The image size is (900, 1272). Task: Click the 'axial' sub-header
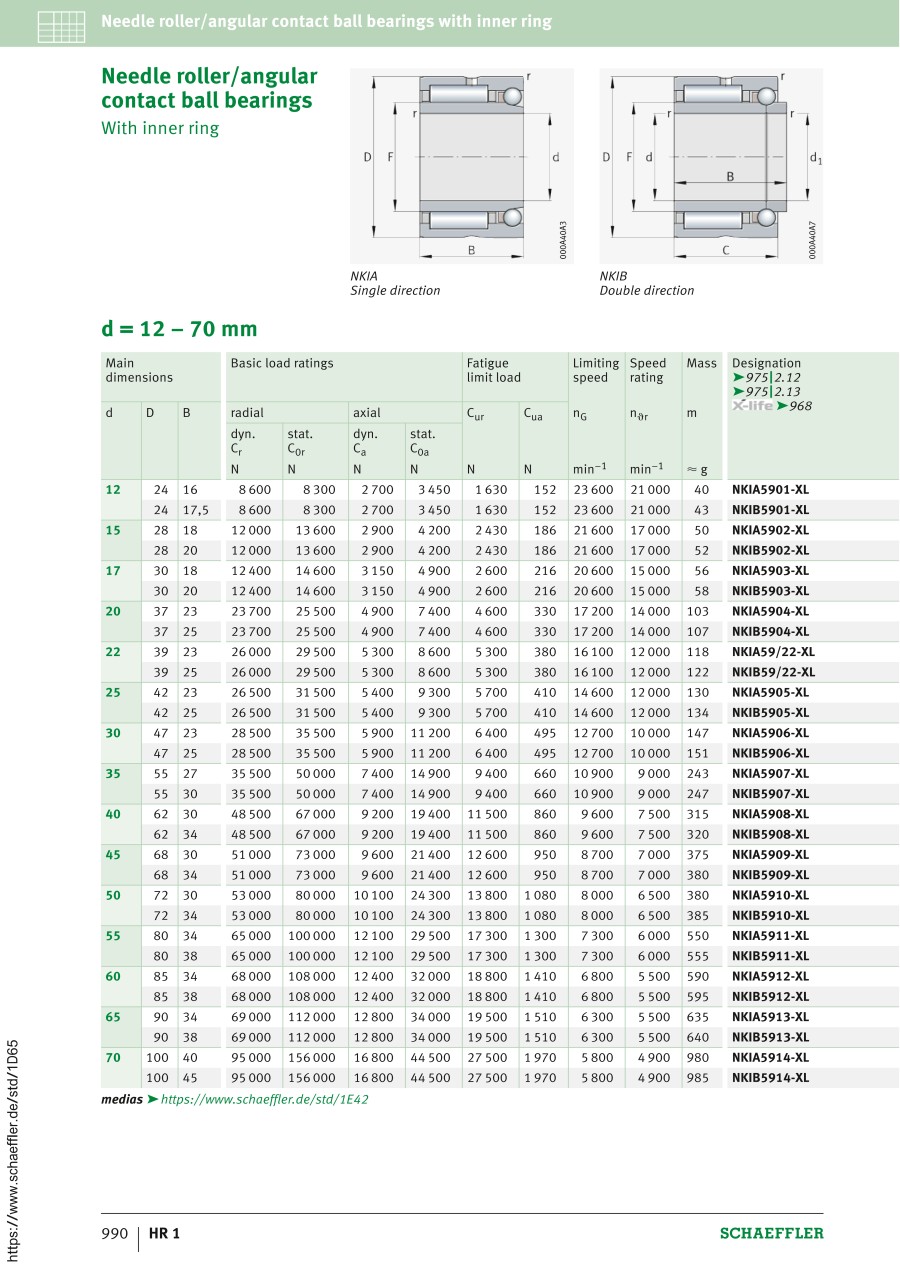click(x=367, y=412)
